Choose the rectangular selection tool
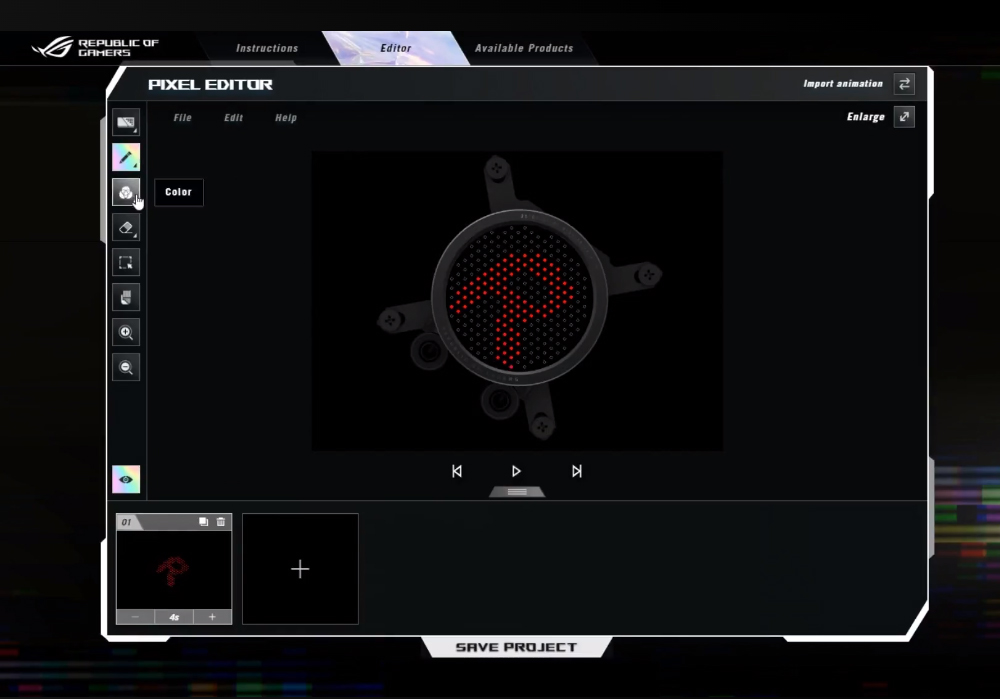Image resolution: width=1000 pixels, height=699 pixels. [x=126, y=262]
